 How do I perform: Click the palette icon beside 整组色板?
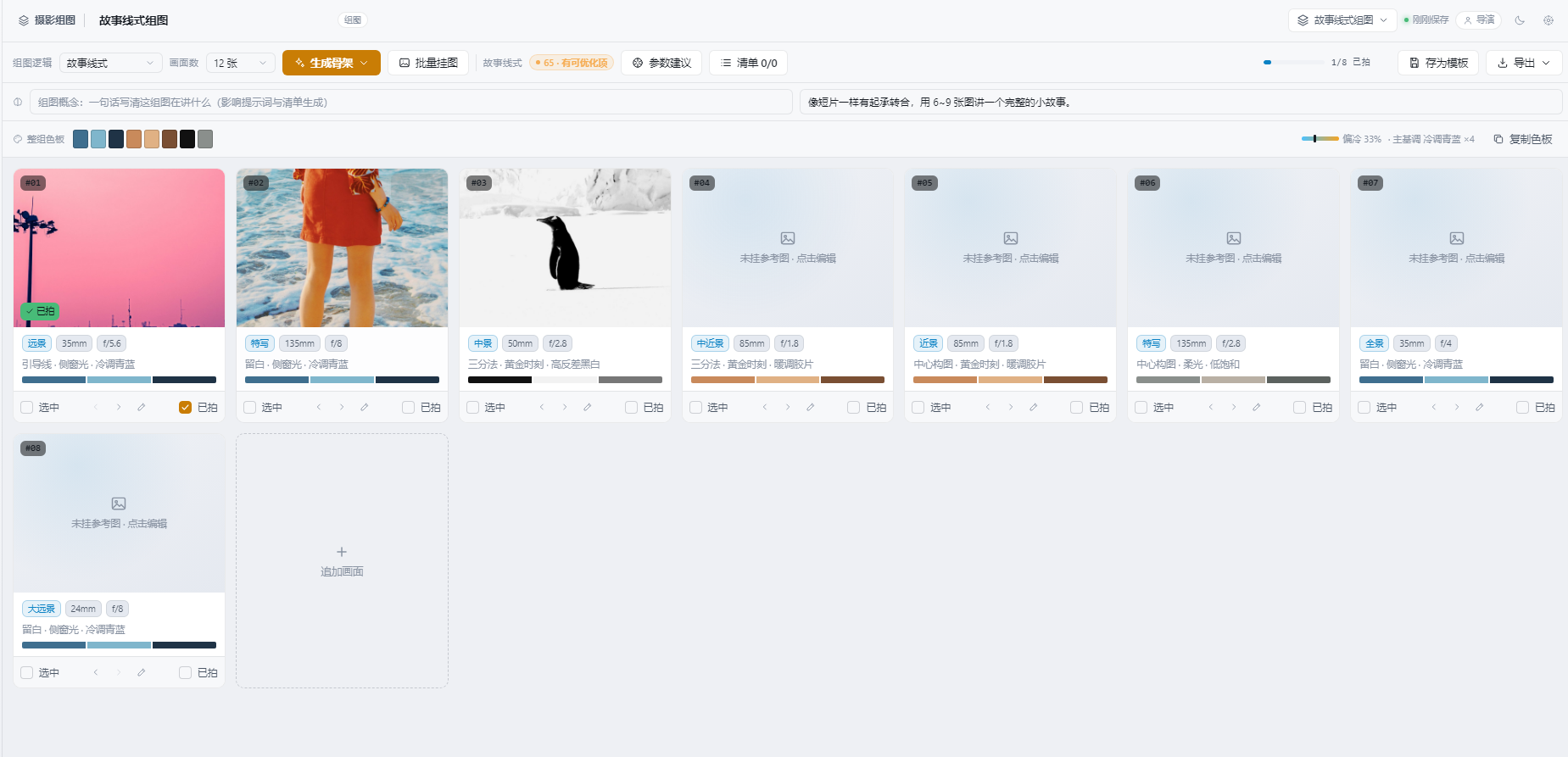click(18, 139)
